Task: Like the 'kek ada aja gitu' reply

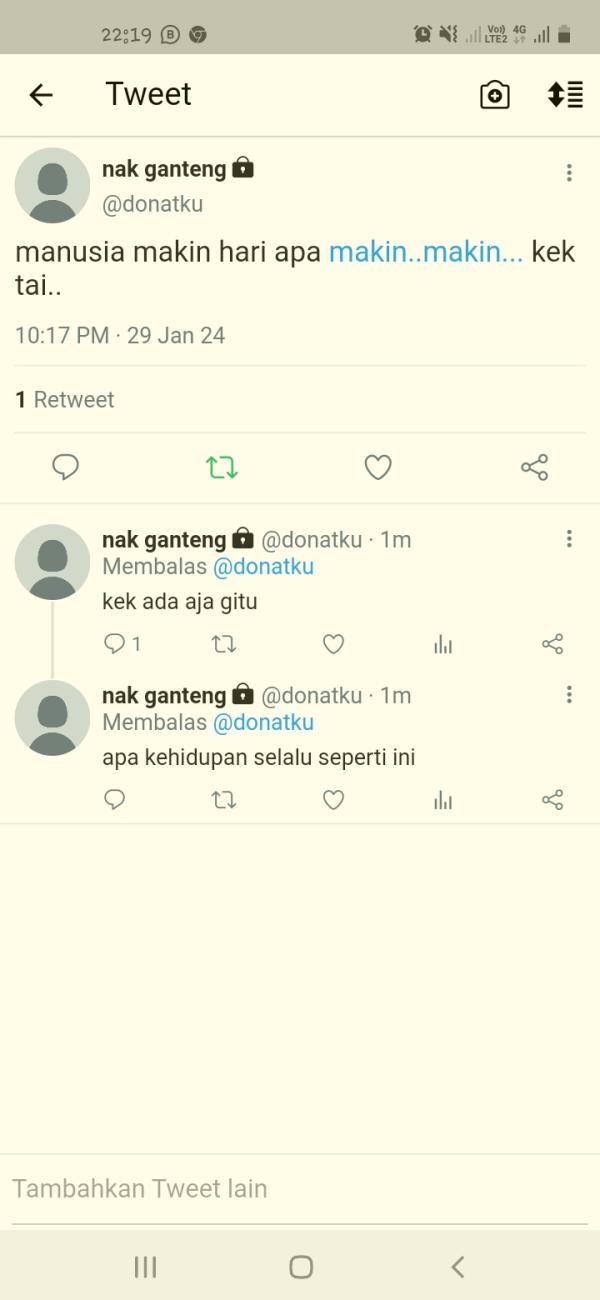Action: coord(334,644)
